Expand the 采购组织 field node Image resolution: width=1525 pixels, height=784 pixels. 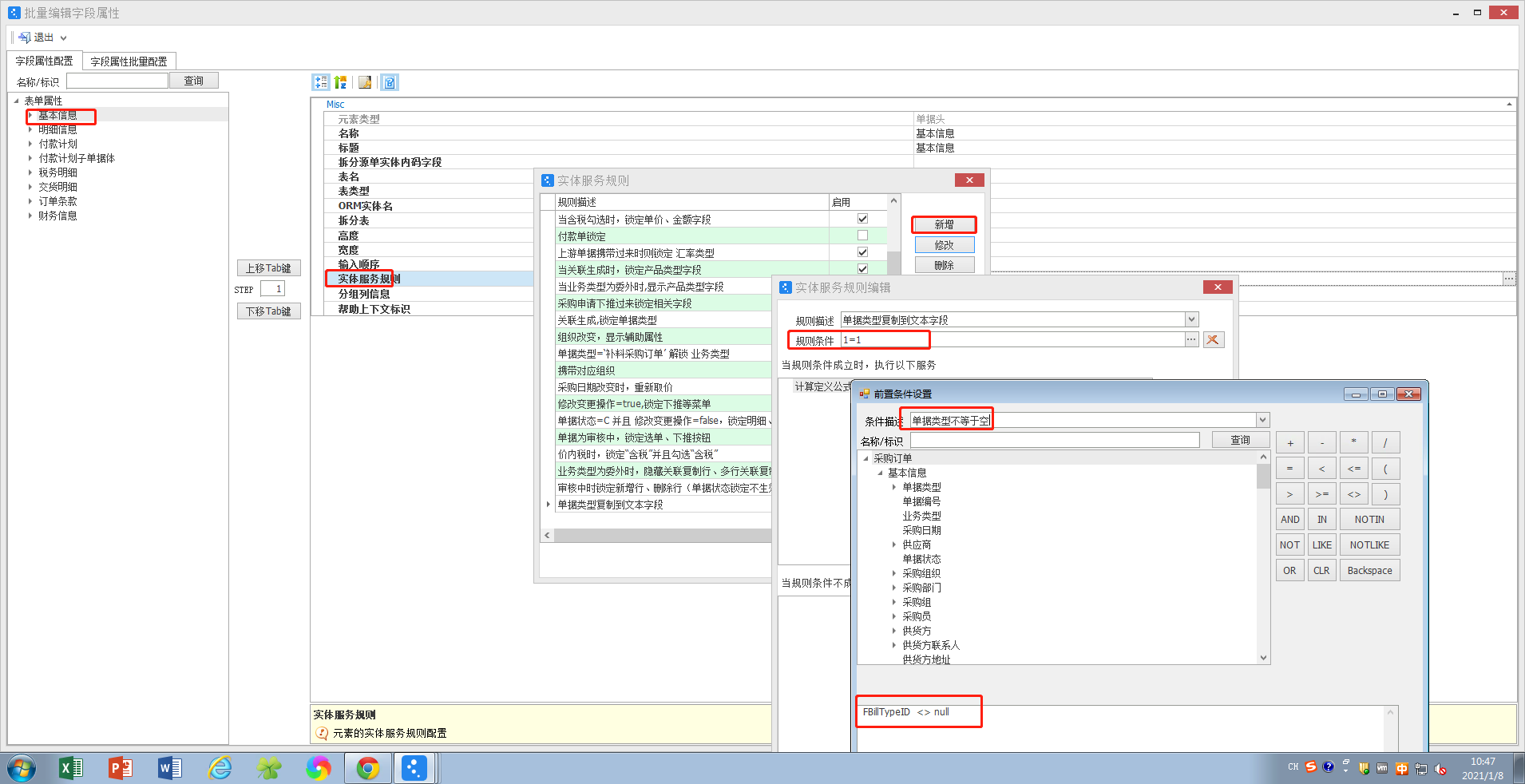tap(894, 573)
